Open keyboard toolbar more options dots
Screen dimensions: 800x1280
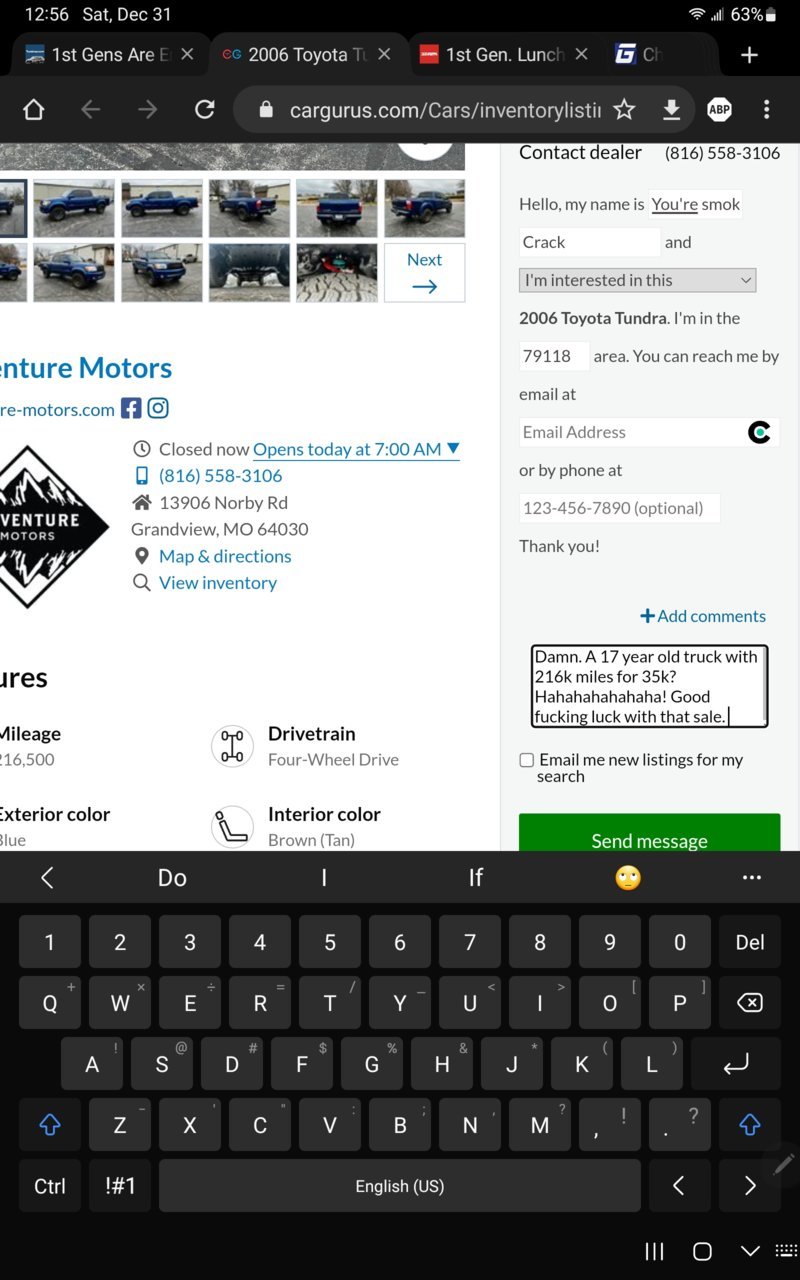[752, 877]
